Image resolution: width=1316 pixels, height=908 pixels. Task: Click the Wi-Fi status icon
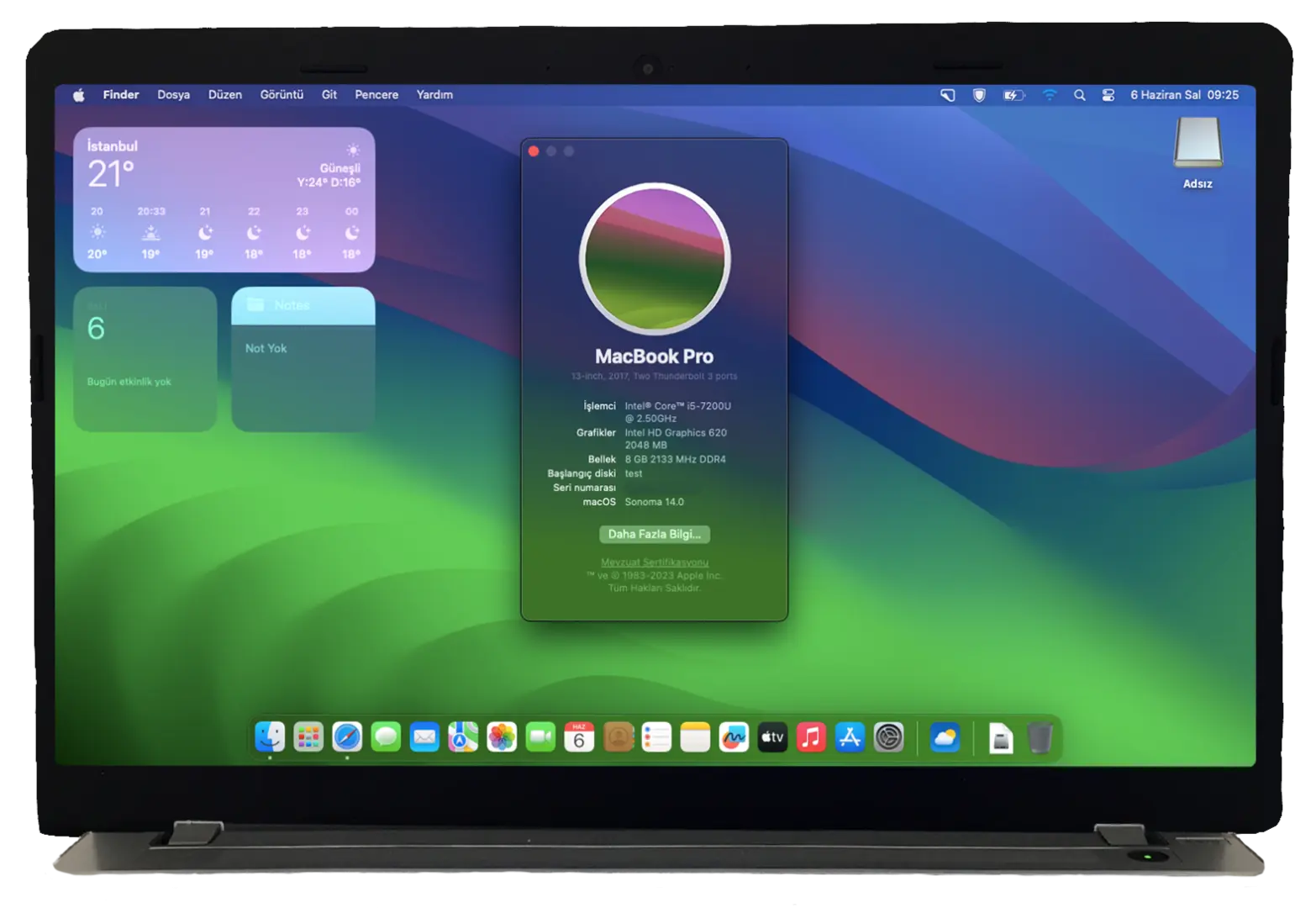coord(1050,95)
